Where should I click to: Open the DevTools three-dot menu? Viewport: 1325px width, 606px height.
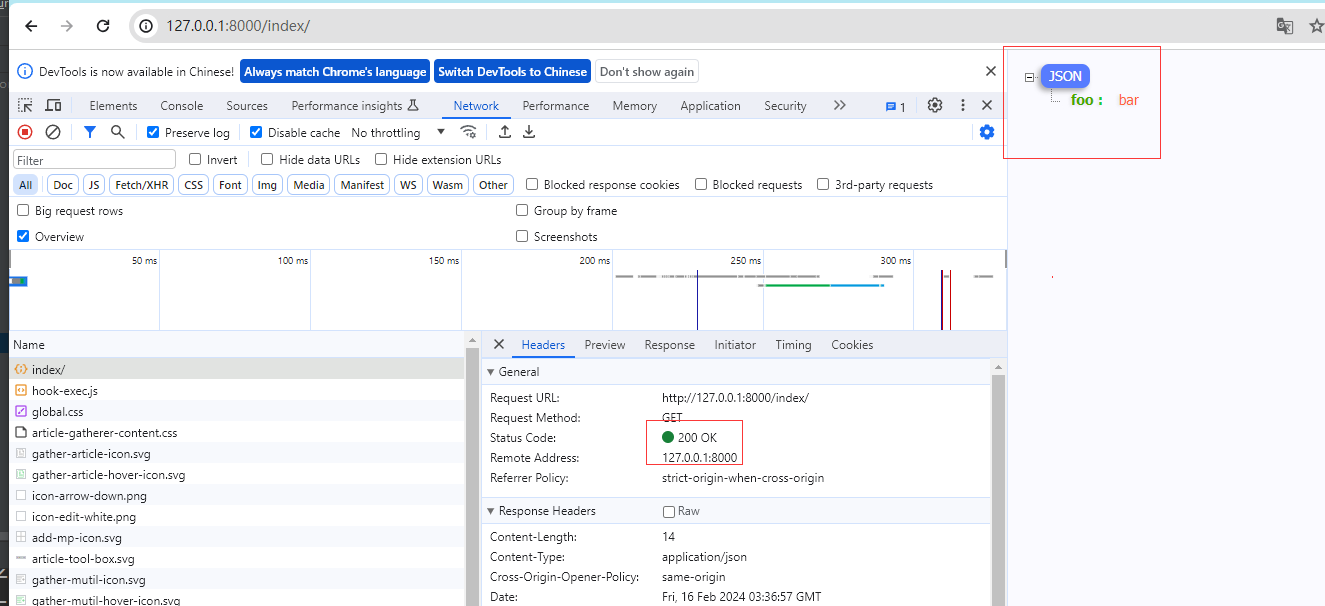pos(963,105)
